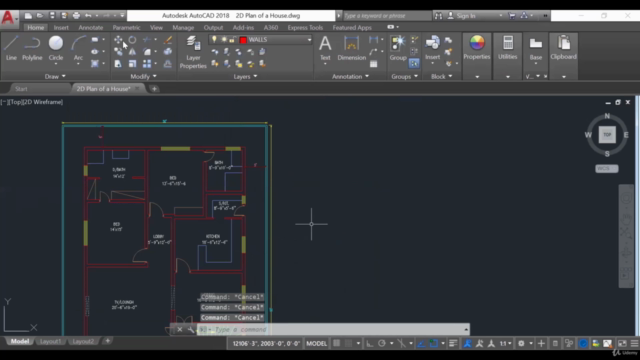Select the Scale tool

[132, 64]
